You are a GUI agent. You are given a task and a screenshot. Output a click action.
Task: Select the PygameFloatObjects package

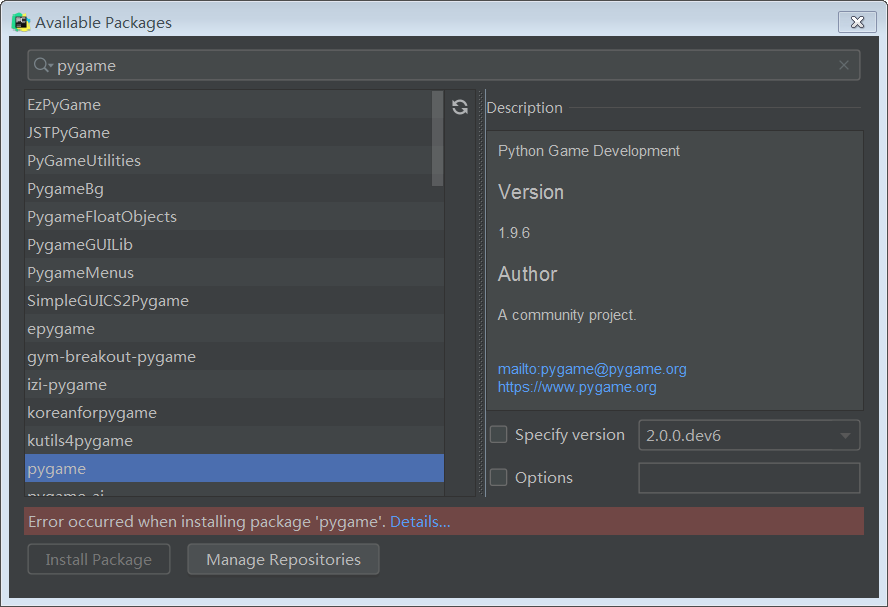coord(234,216)
